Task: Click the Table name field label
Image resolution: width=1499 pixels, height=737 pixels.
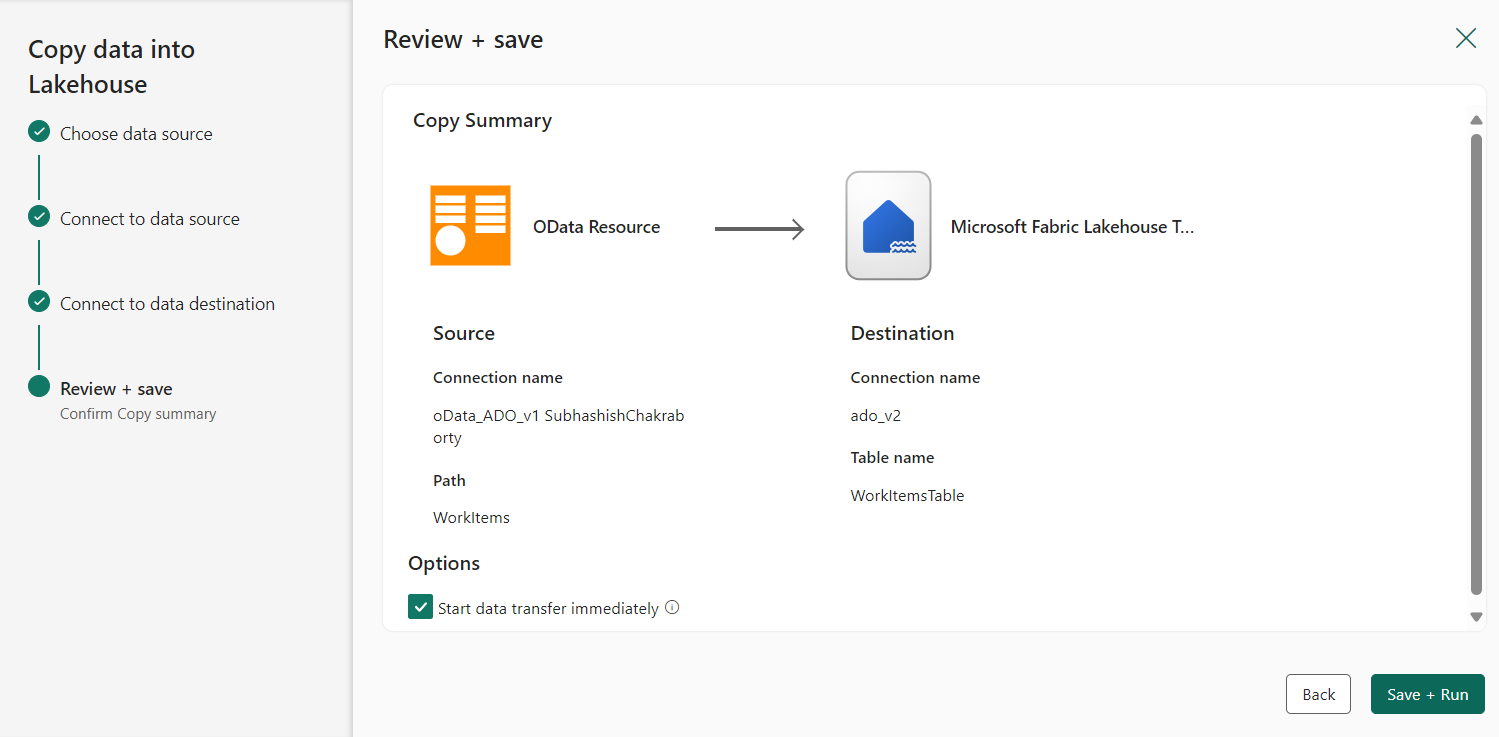Action: click(892, 458)
